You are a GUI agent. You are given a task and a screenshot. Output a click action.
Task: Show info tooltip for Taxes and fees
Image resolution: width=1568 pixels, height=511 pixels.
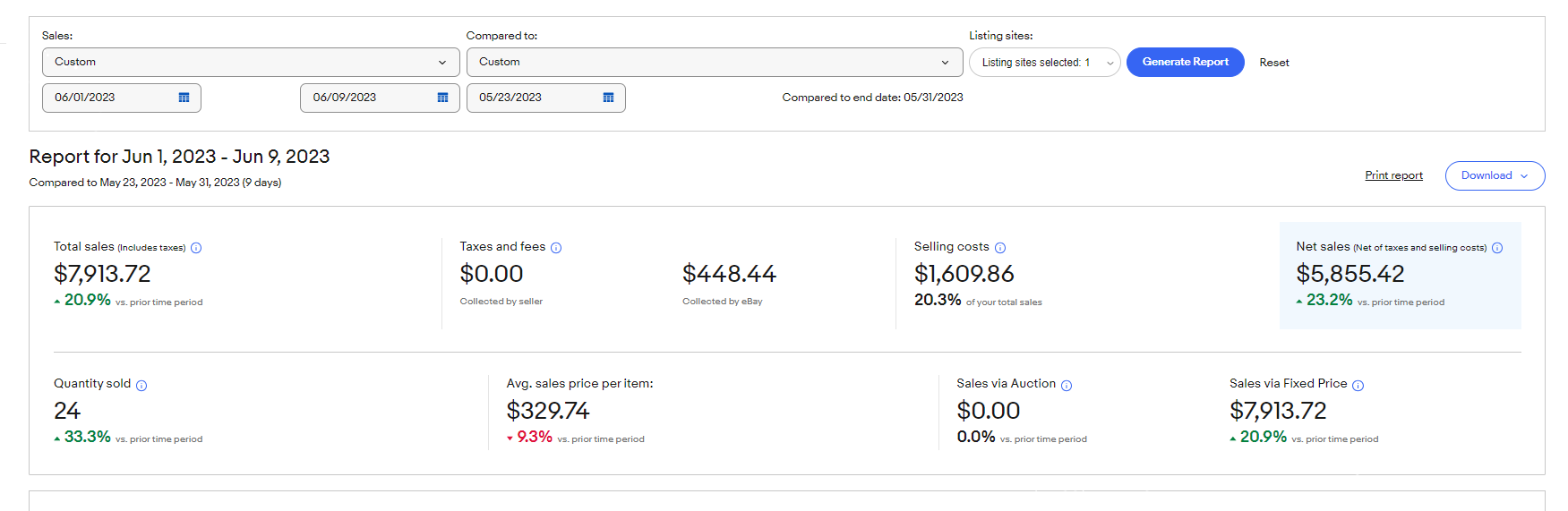(x=556, y=248)
